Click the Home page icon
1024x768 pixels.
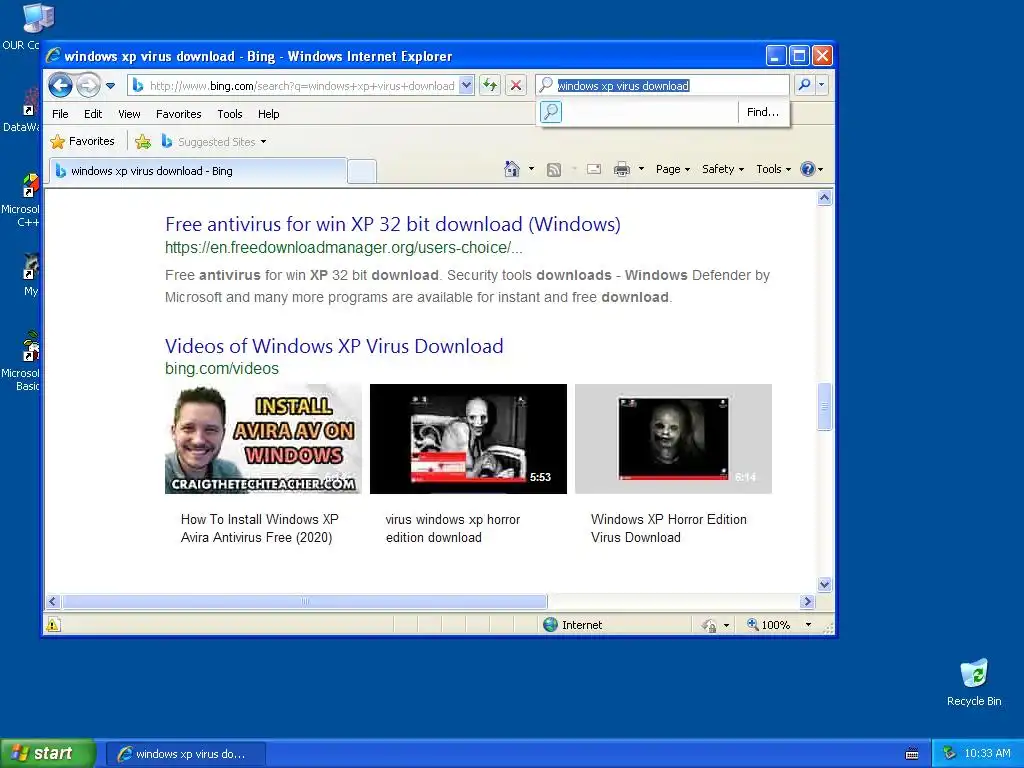coord(512,169)
